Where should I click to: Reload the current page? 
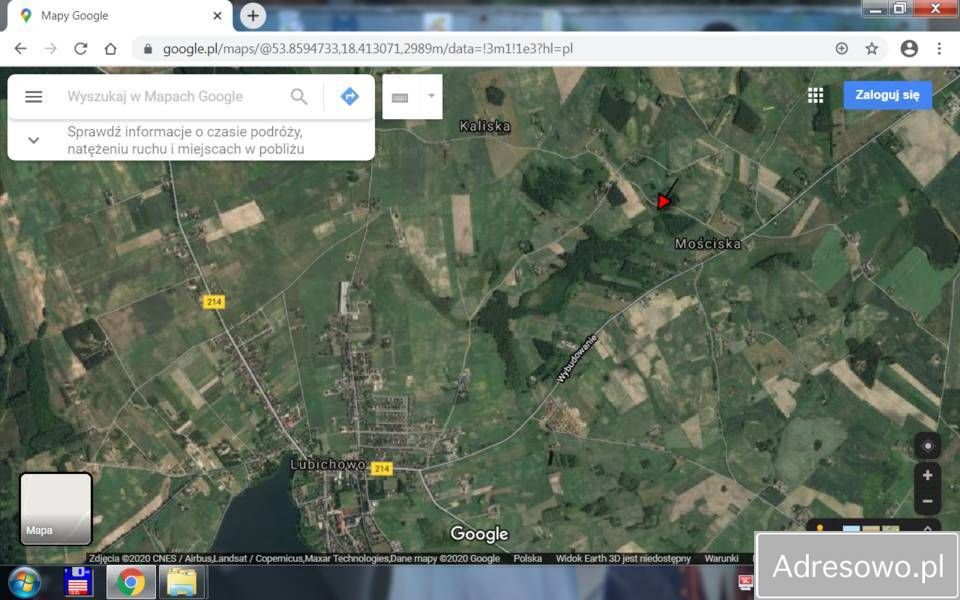(80, 48)
